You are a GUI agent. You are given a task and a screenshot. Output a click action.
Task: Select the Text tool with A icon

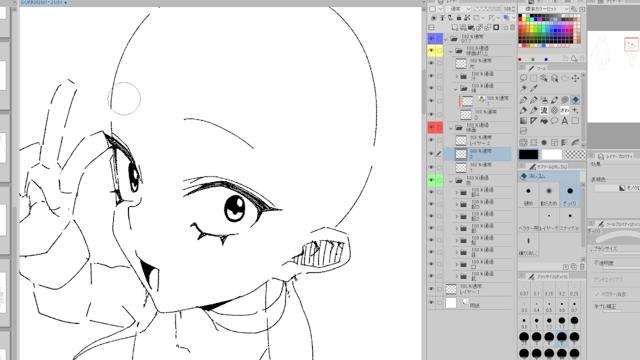564,121
